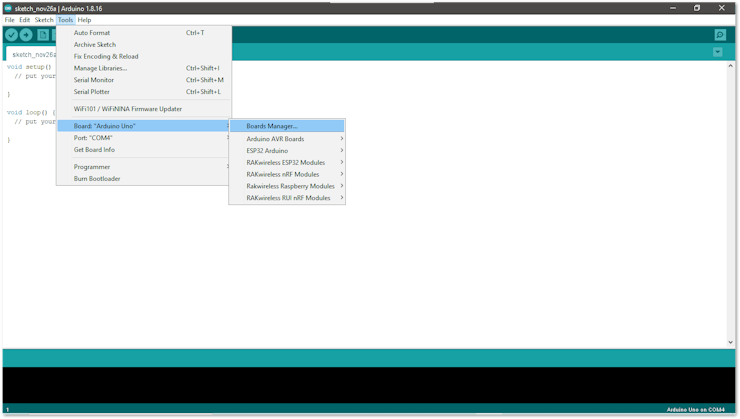The height and width of the screenshot is (419, 740).
Task: Click the void setup() code line
Action: click(29, 67)
